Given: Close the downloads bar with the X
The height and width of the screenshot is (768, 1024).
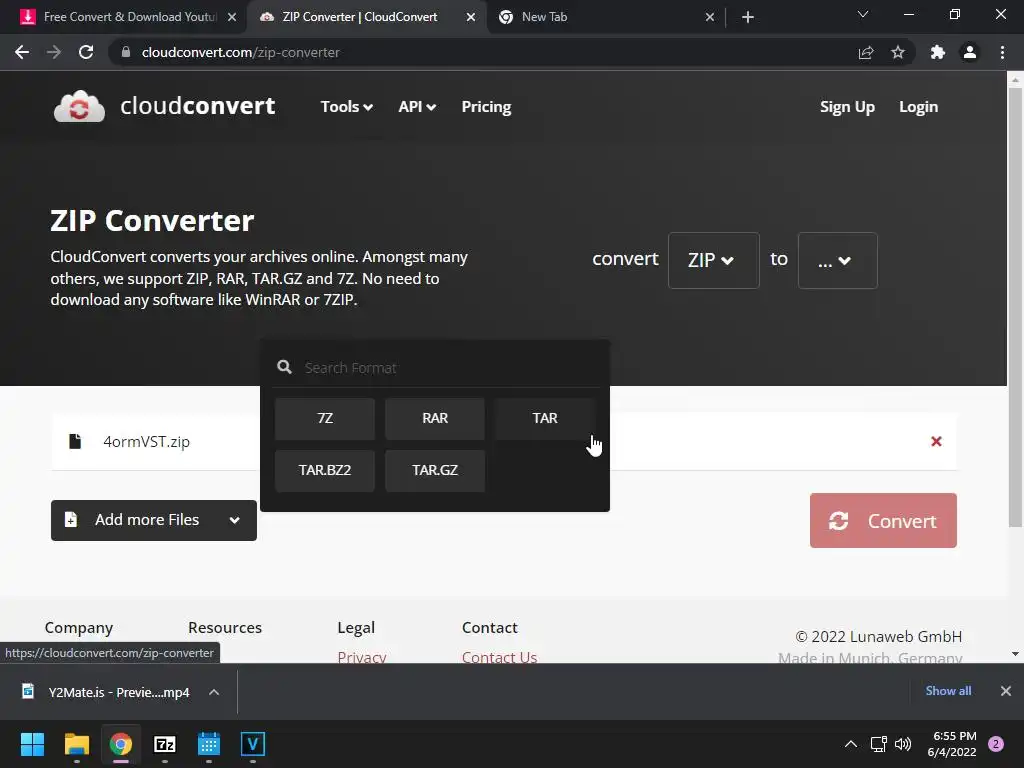Looking at the screenshot, I should click(x=1006, y=691).
